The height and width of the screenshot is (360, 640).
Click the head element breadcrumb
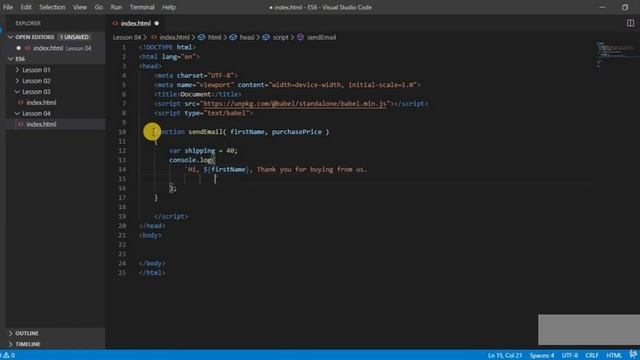pos(247,37)
